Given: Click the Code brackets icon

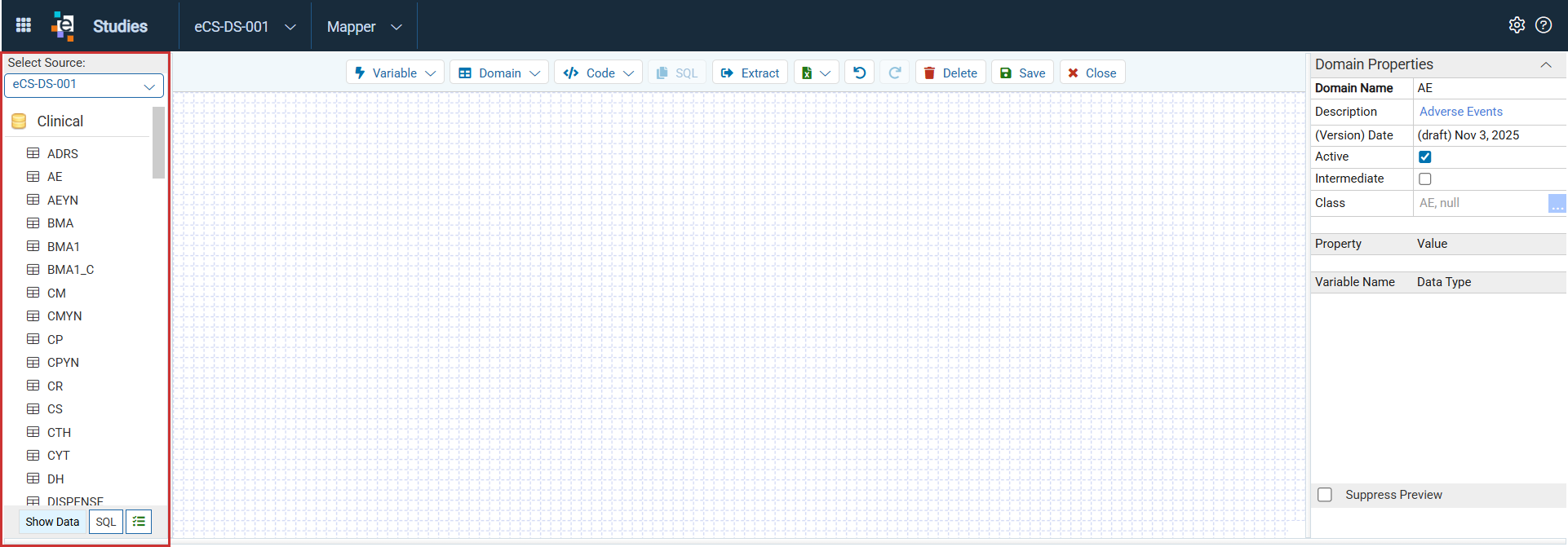Looking at the screenshot, I should pos(571,73).
